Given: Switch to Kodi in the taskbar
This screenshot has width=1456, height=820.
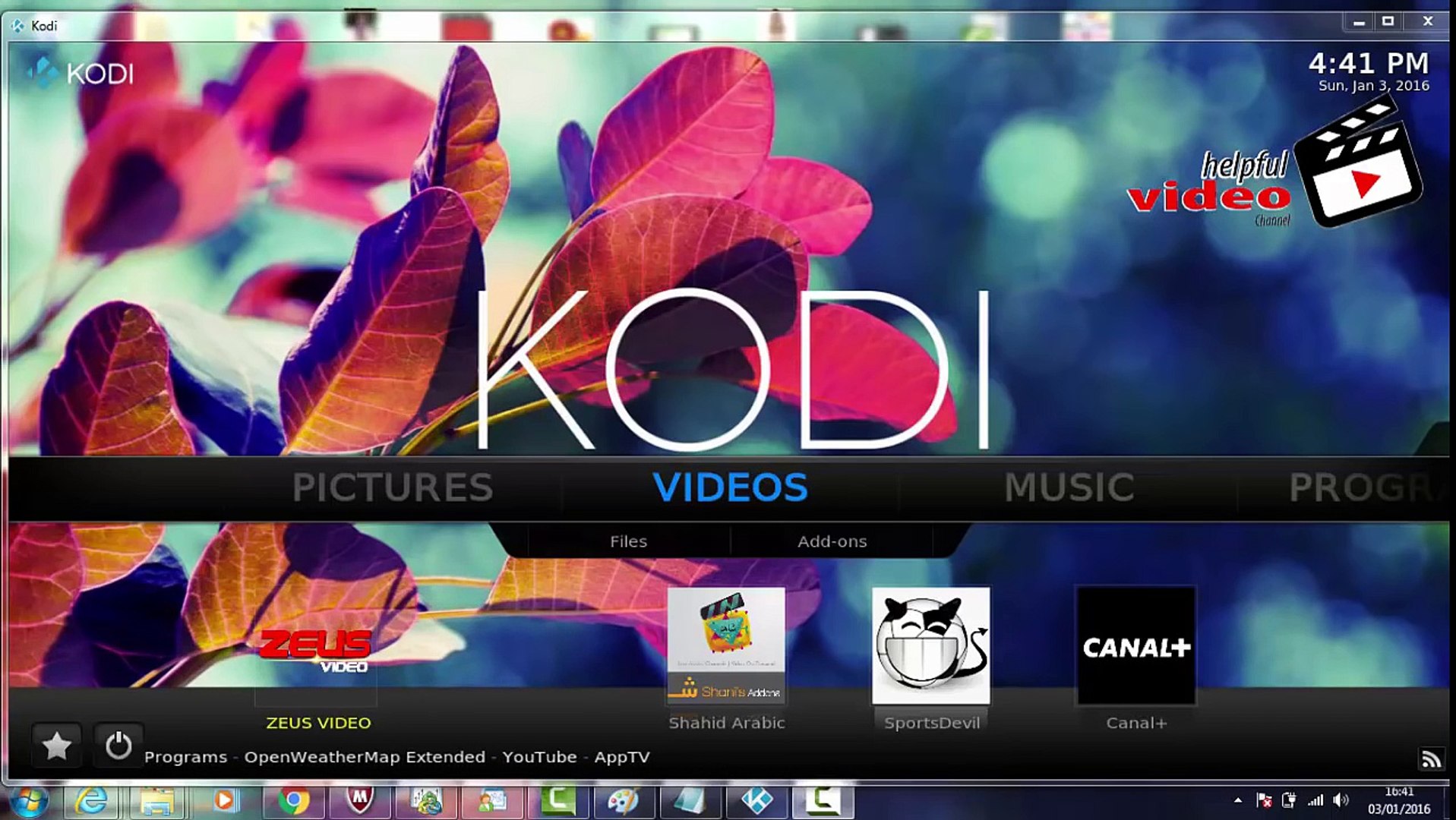Looking at the screenshot, I should 756,802.
